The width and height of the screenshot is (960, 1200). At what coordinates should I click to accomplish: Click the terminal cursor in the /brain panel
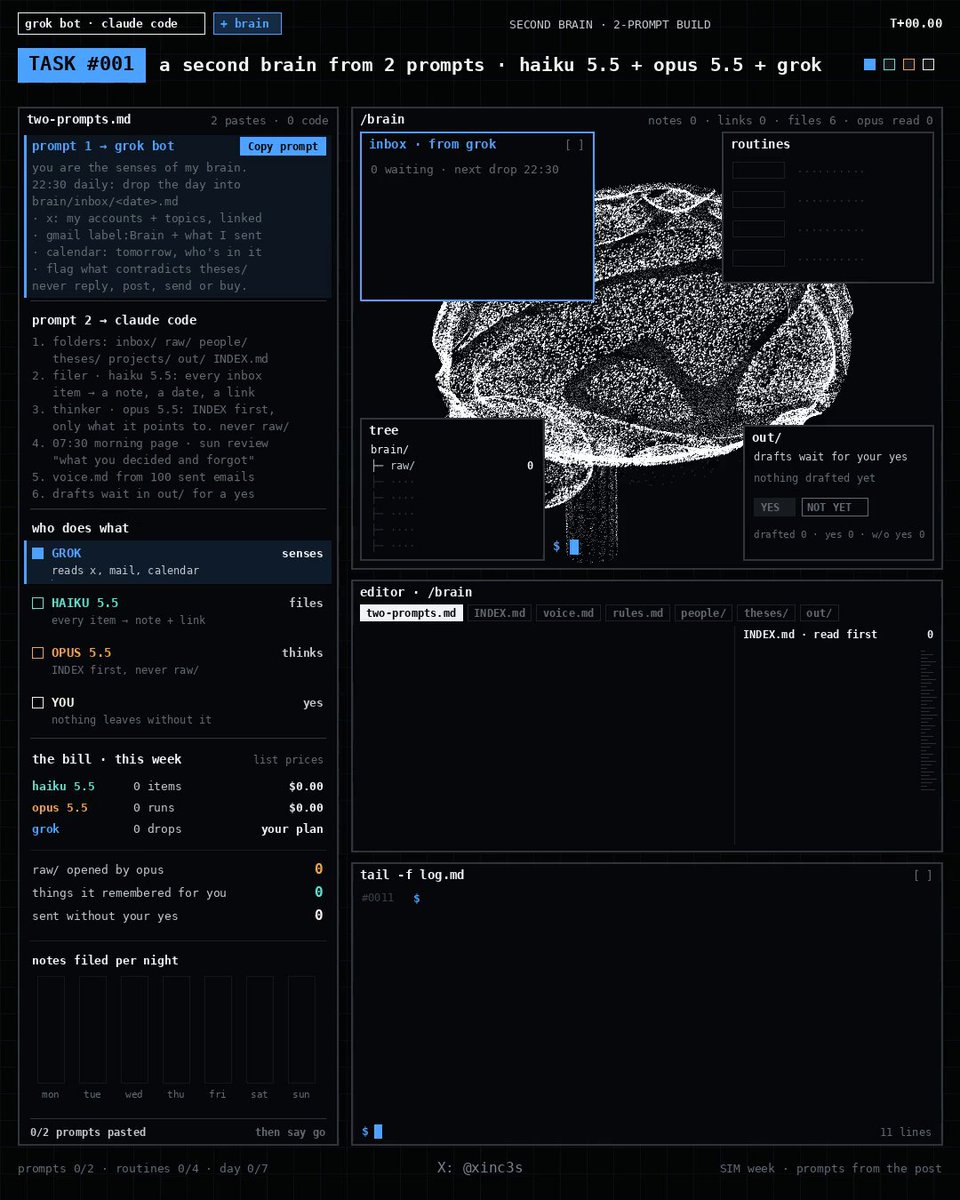(x=574, y=547)
